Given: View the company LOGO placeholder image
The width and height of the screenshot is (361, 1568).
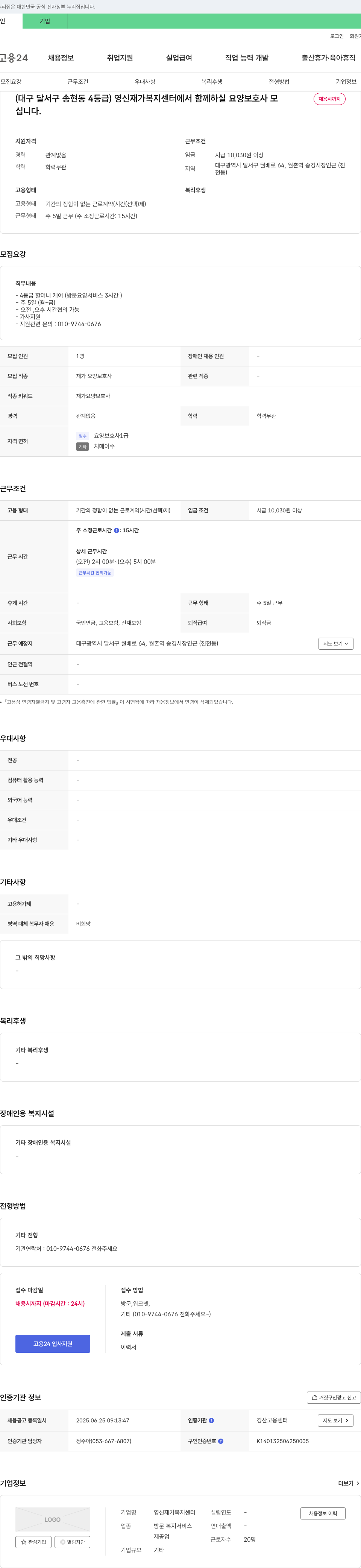Looking at the screenshot, I should [x=52, y=1519].
